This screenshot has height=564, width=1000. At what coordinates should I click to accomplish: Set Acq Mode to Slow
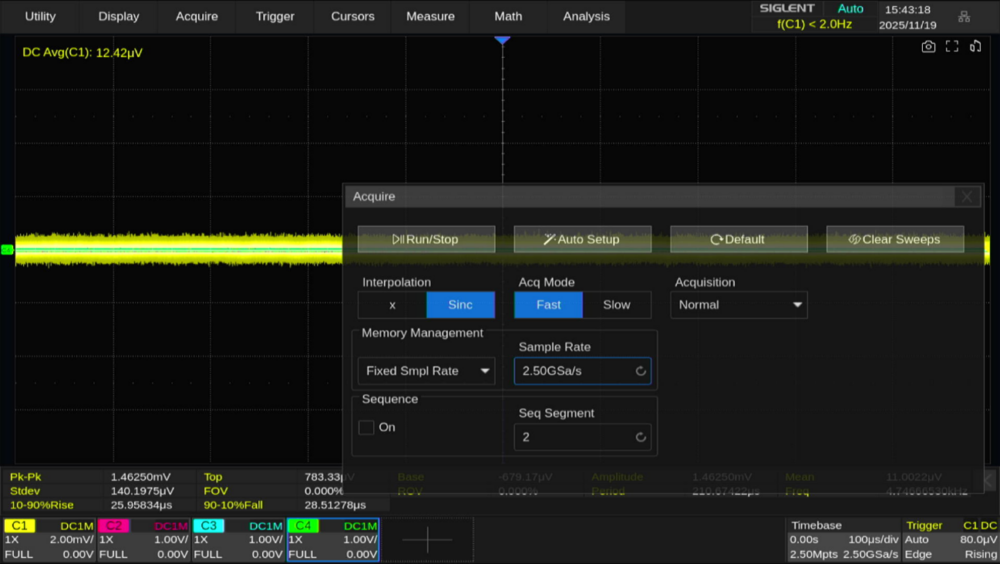[616, 305]
